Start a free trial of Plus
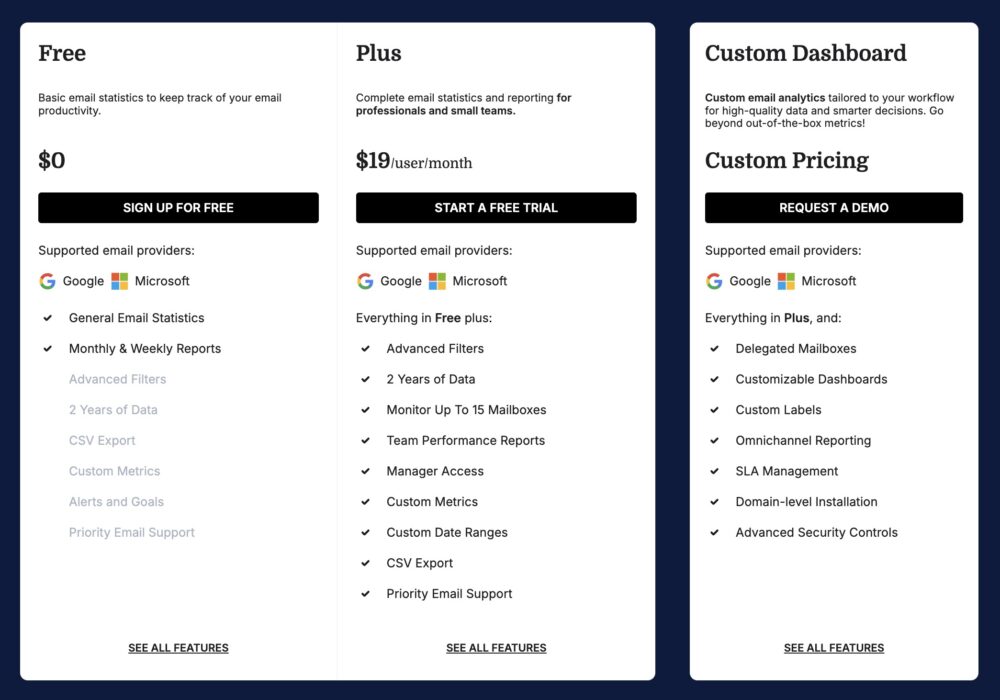The image size is (1000, 700). 496,208
